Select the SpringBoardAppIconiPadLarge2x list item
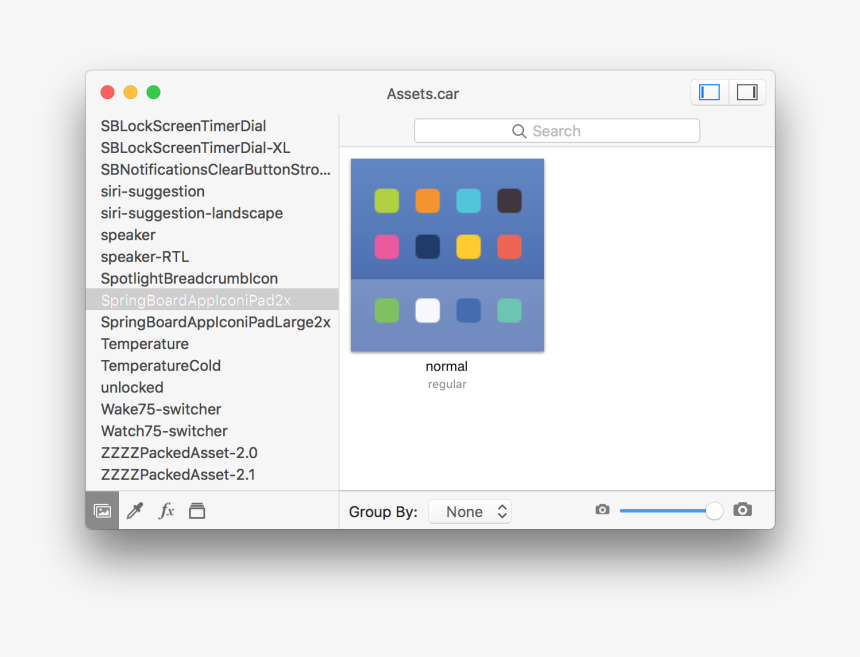860x657 pixels. (215, 322)
